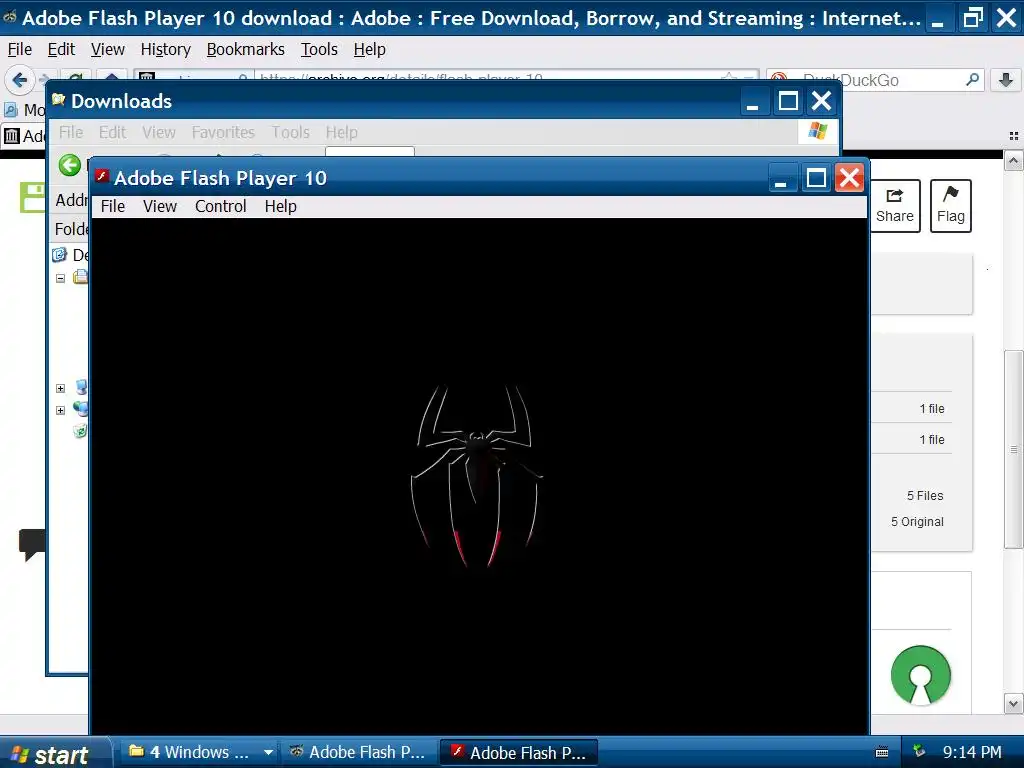Expand the My Computer tree node

(x=61, y=389)
